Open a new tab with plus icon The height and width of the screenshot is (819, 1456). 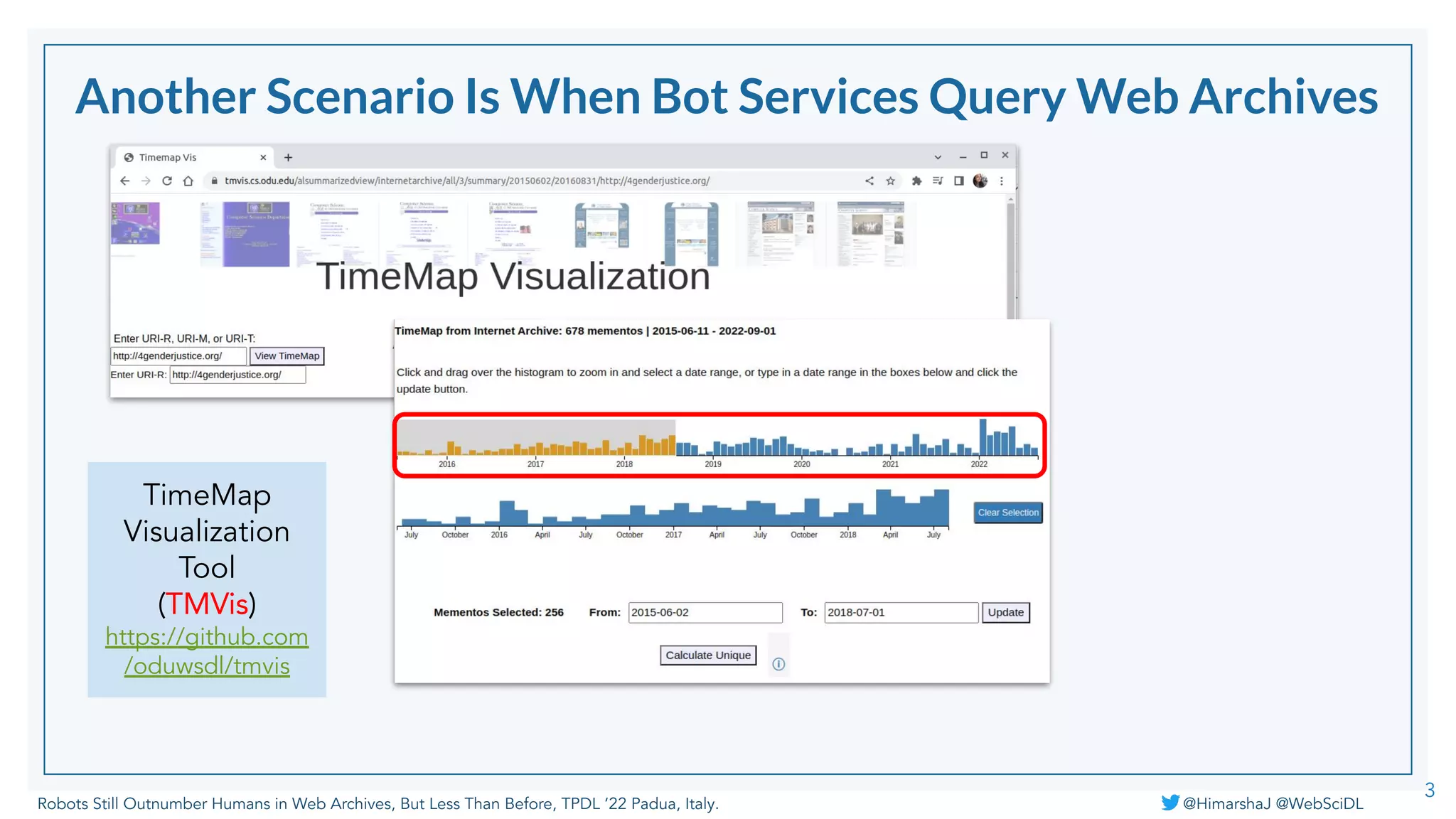288,157
